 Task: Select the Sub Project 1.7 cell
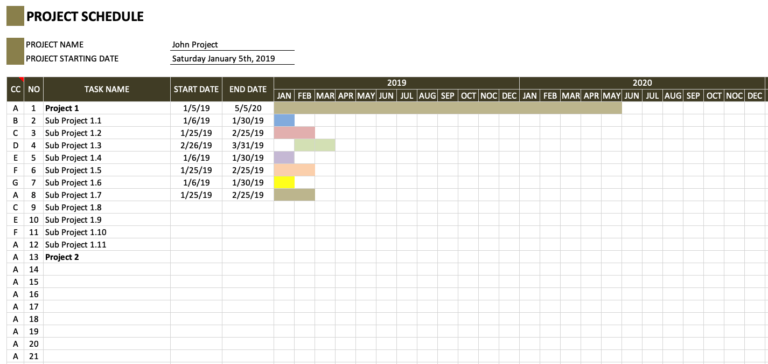coord(107,195)
